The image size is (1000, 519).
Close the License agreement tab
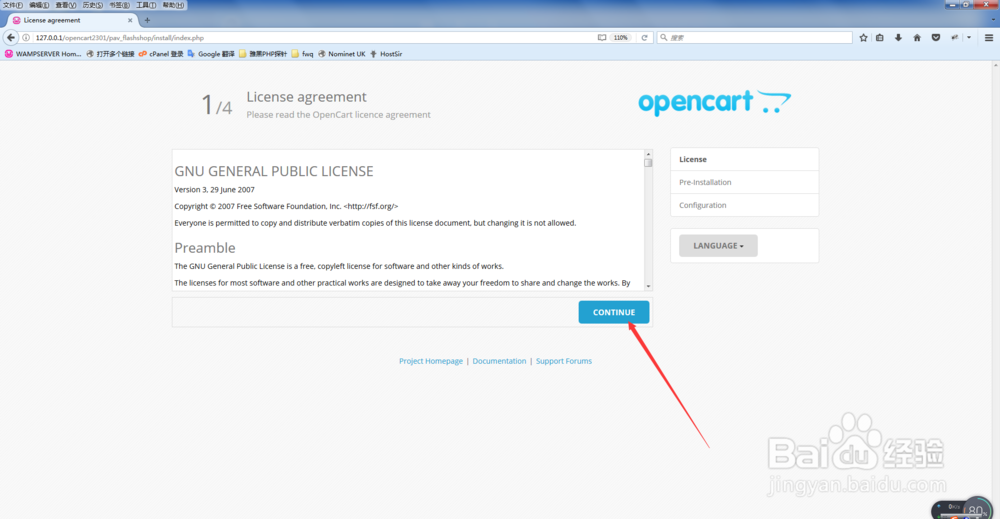pos(130,20)
